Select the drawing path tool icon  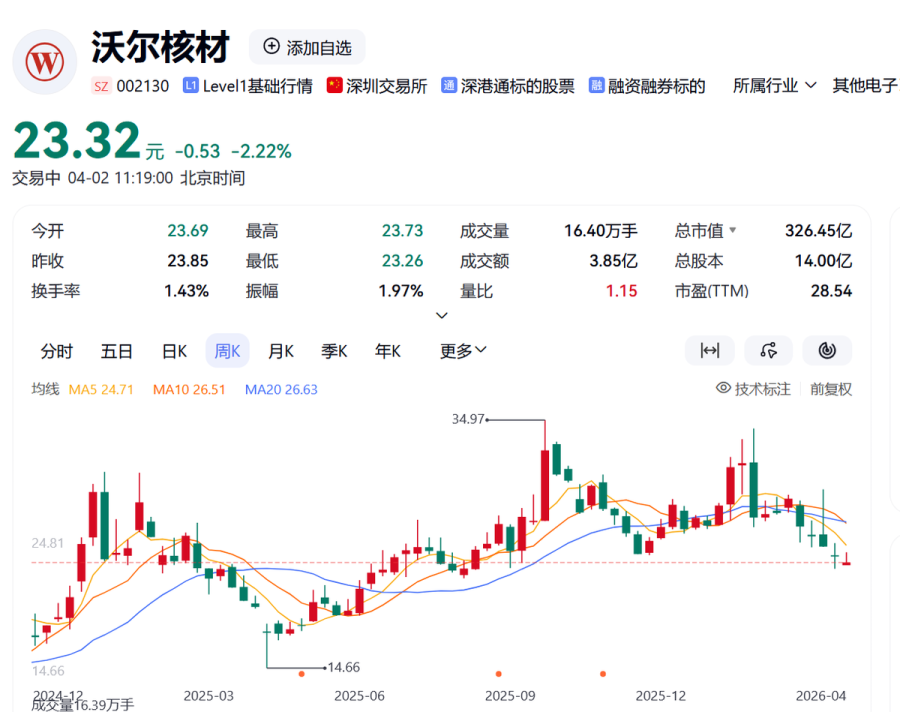(x=768, y=350)
